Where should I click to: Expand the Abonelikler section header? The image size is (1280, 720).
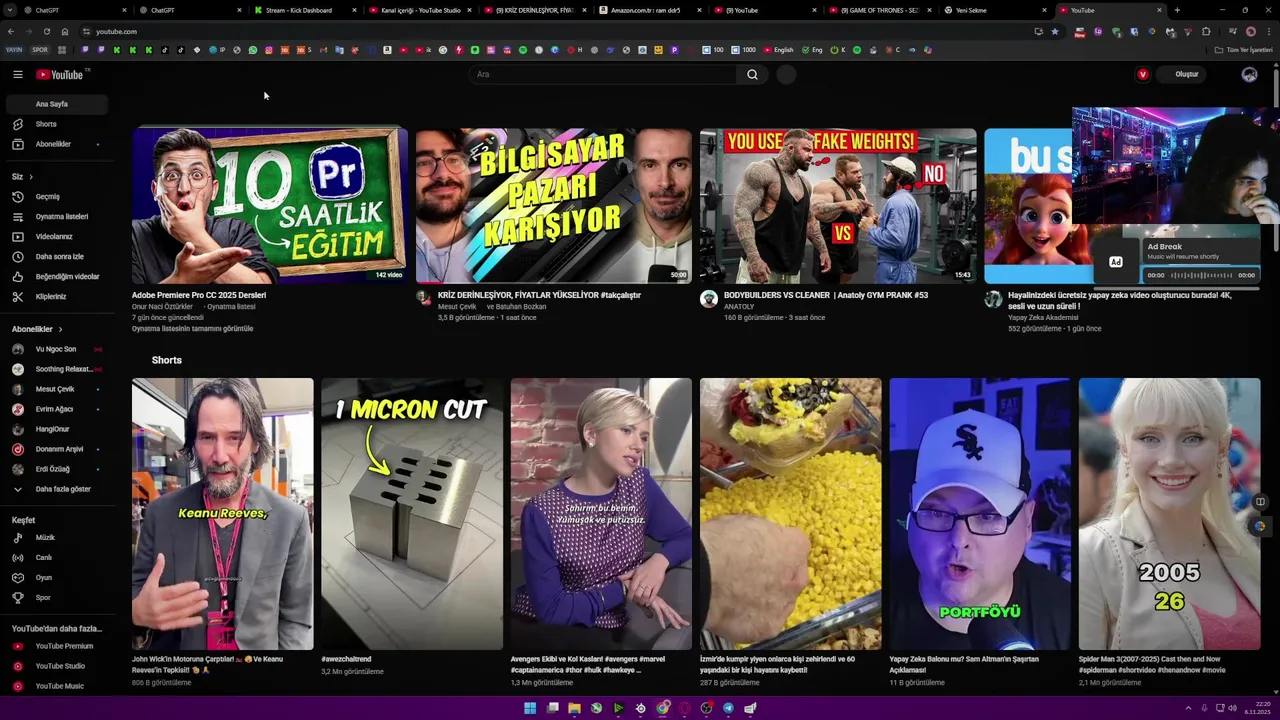point(37,329)
